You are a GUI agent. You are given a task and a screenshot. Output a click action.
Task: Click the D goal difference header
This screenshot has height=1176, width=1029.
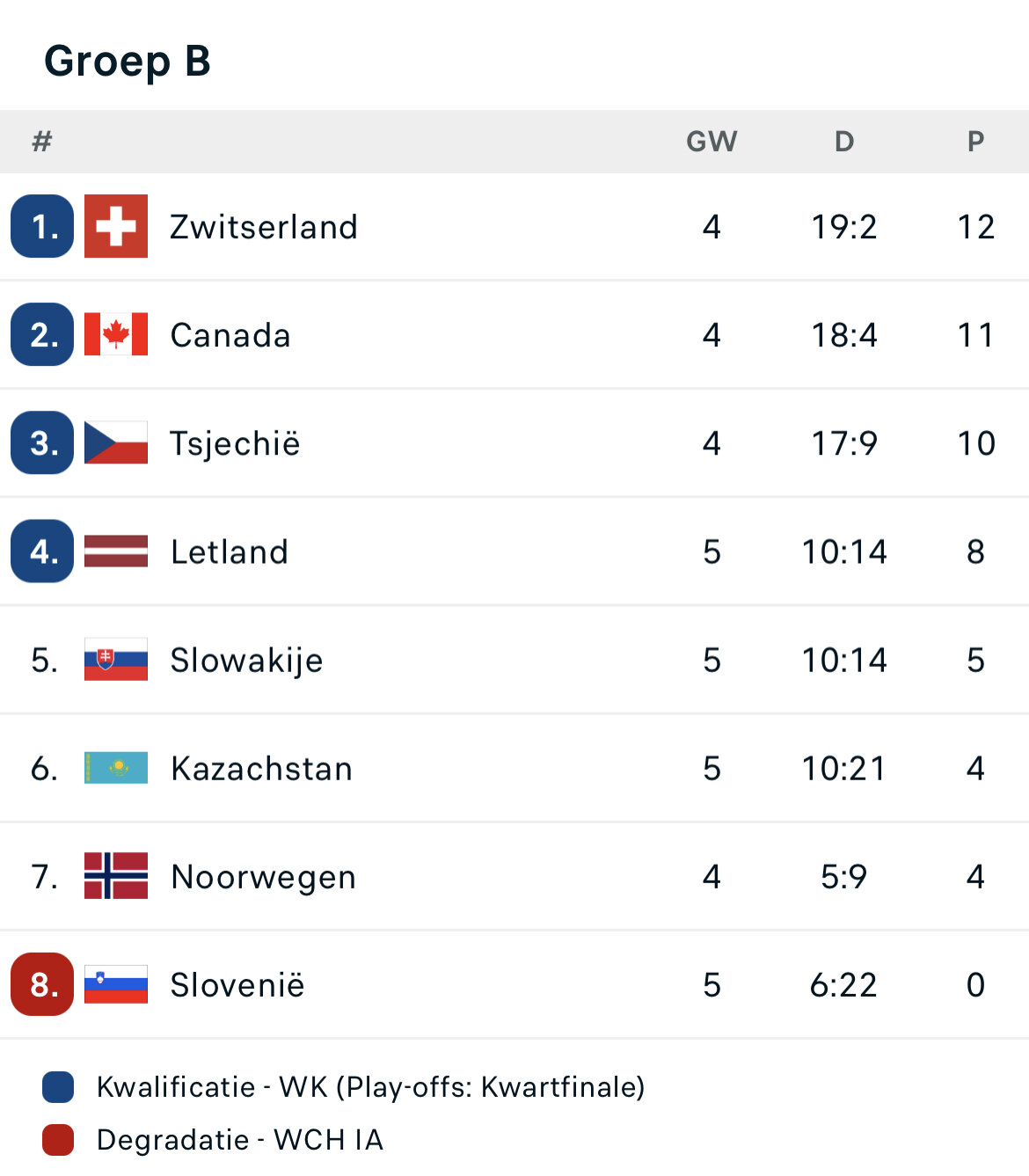tap(844, 142)
